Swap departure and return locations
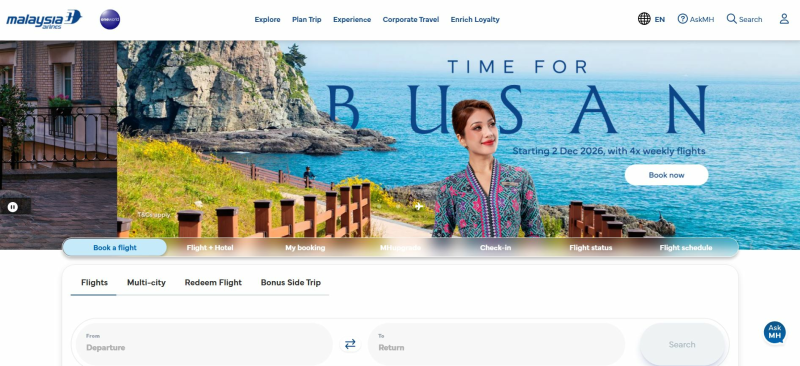Viewport: 800px width, 366px height. click(x=350, y=344)
